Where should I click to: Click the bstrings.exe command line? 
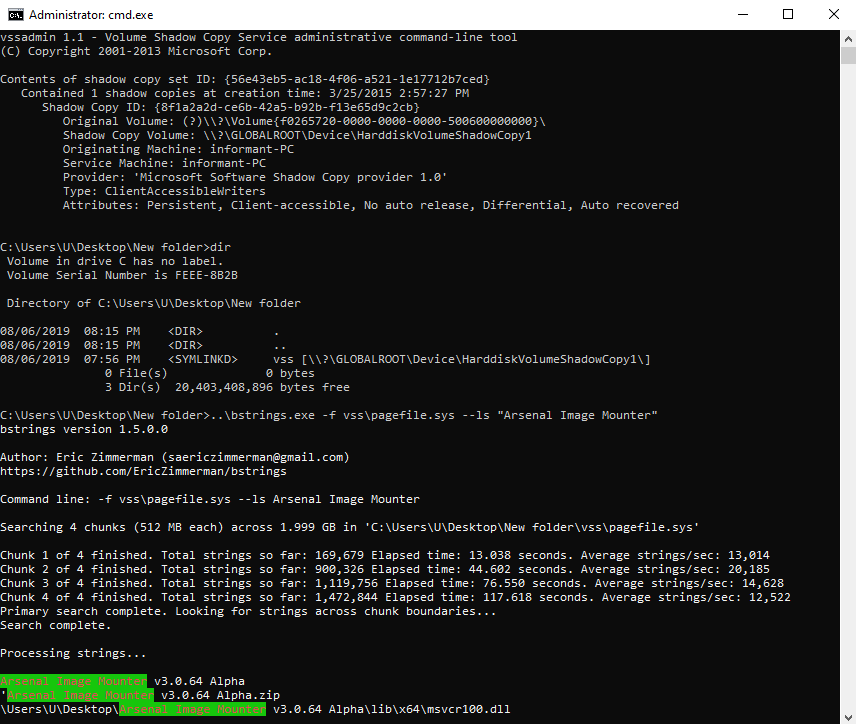(329, 416)
